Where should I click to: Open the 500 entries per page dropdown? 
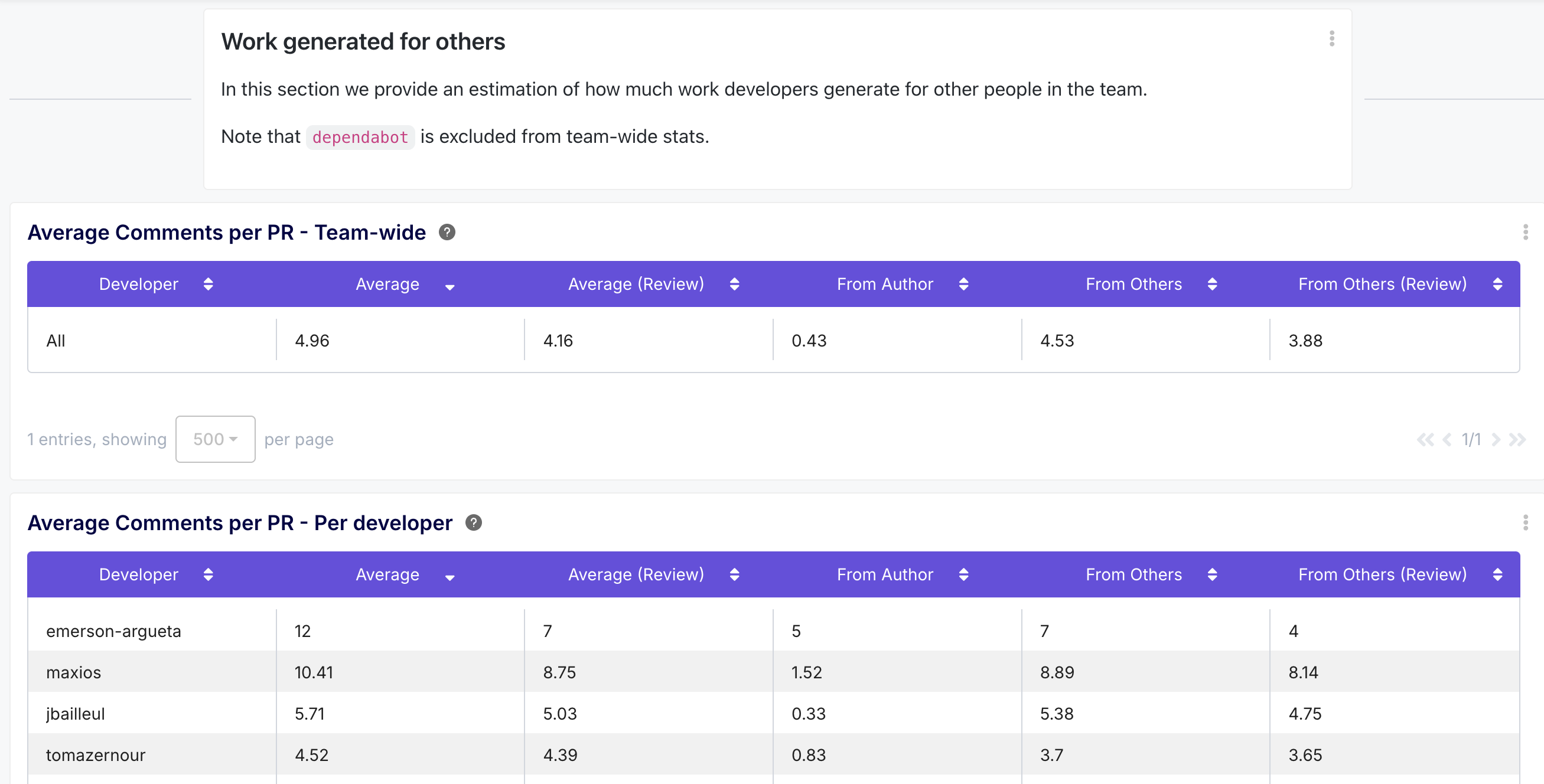215,439
